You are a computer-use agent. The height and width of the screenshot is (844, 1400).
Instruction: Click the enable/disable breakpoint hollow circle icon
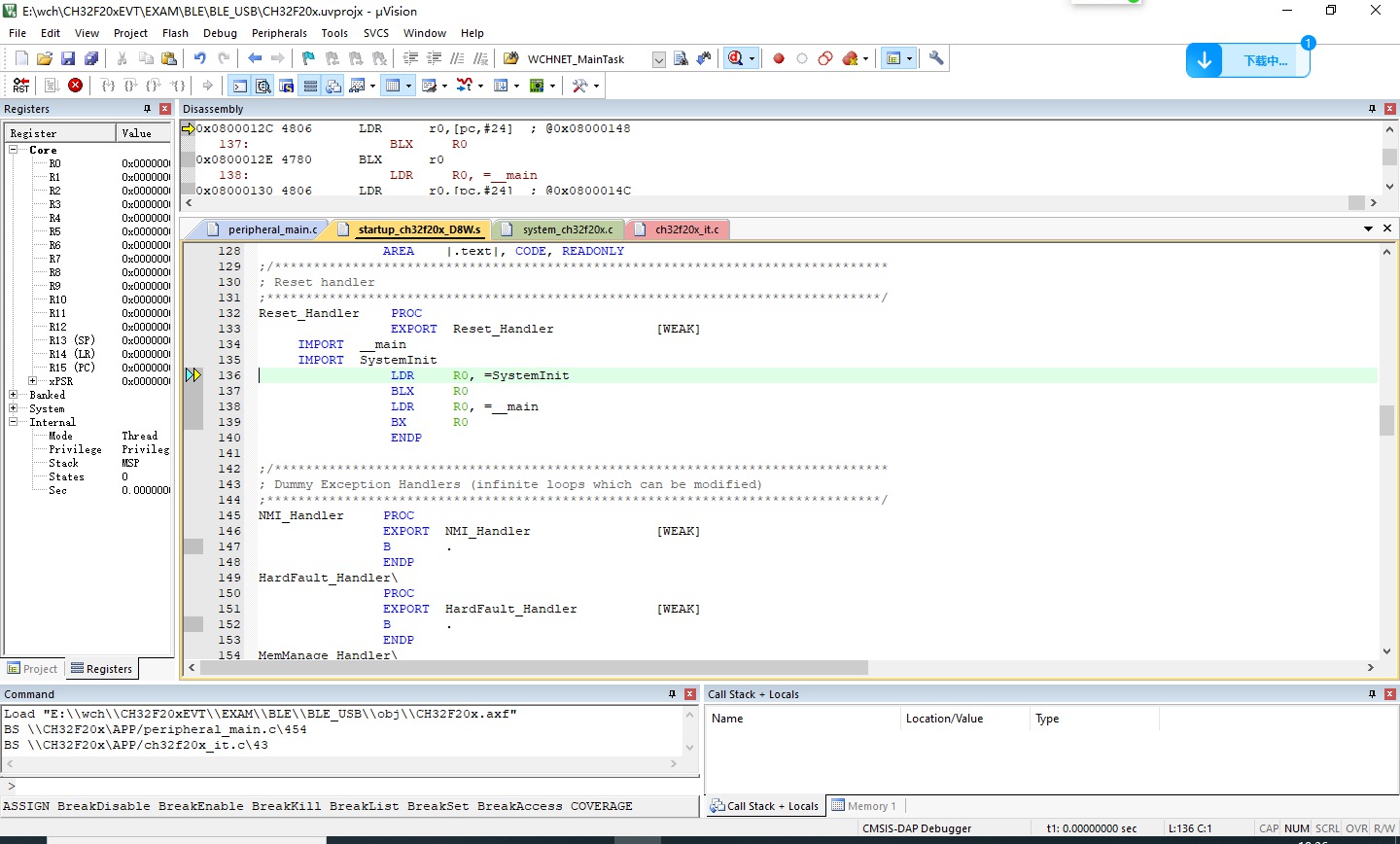pos(802,59)
